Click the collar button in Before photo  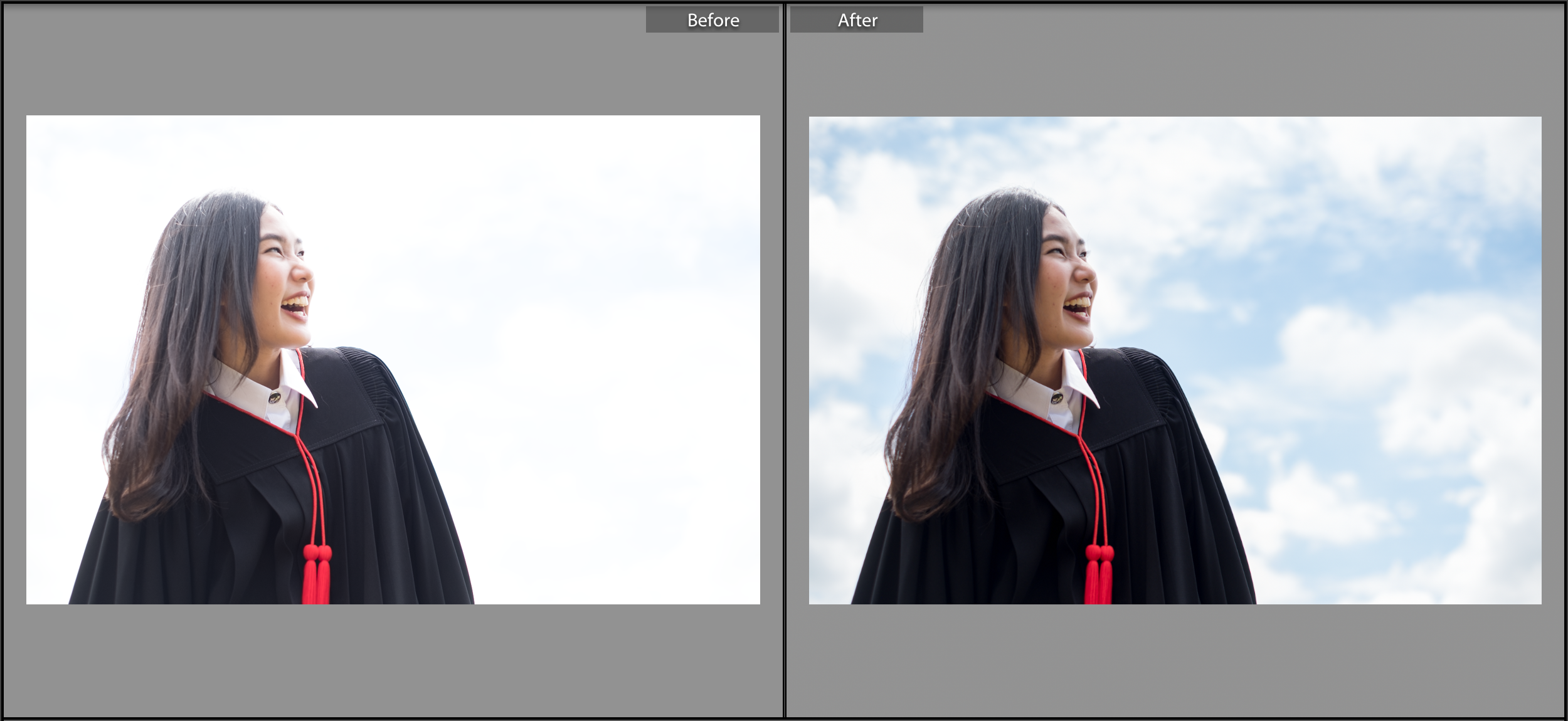click(275, 397)
